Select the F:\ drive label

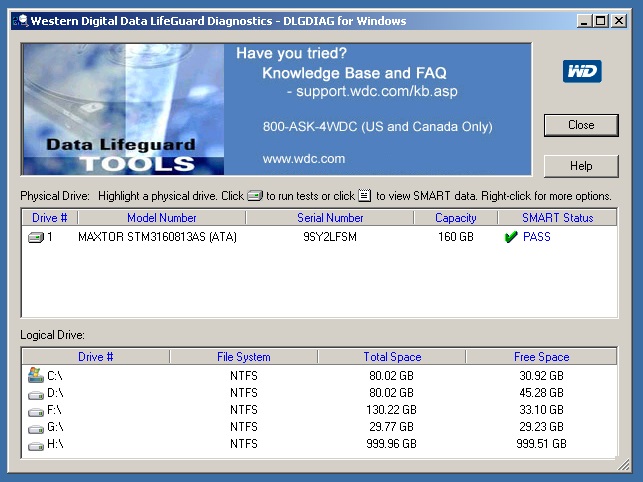pos(54,410)
